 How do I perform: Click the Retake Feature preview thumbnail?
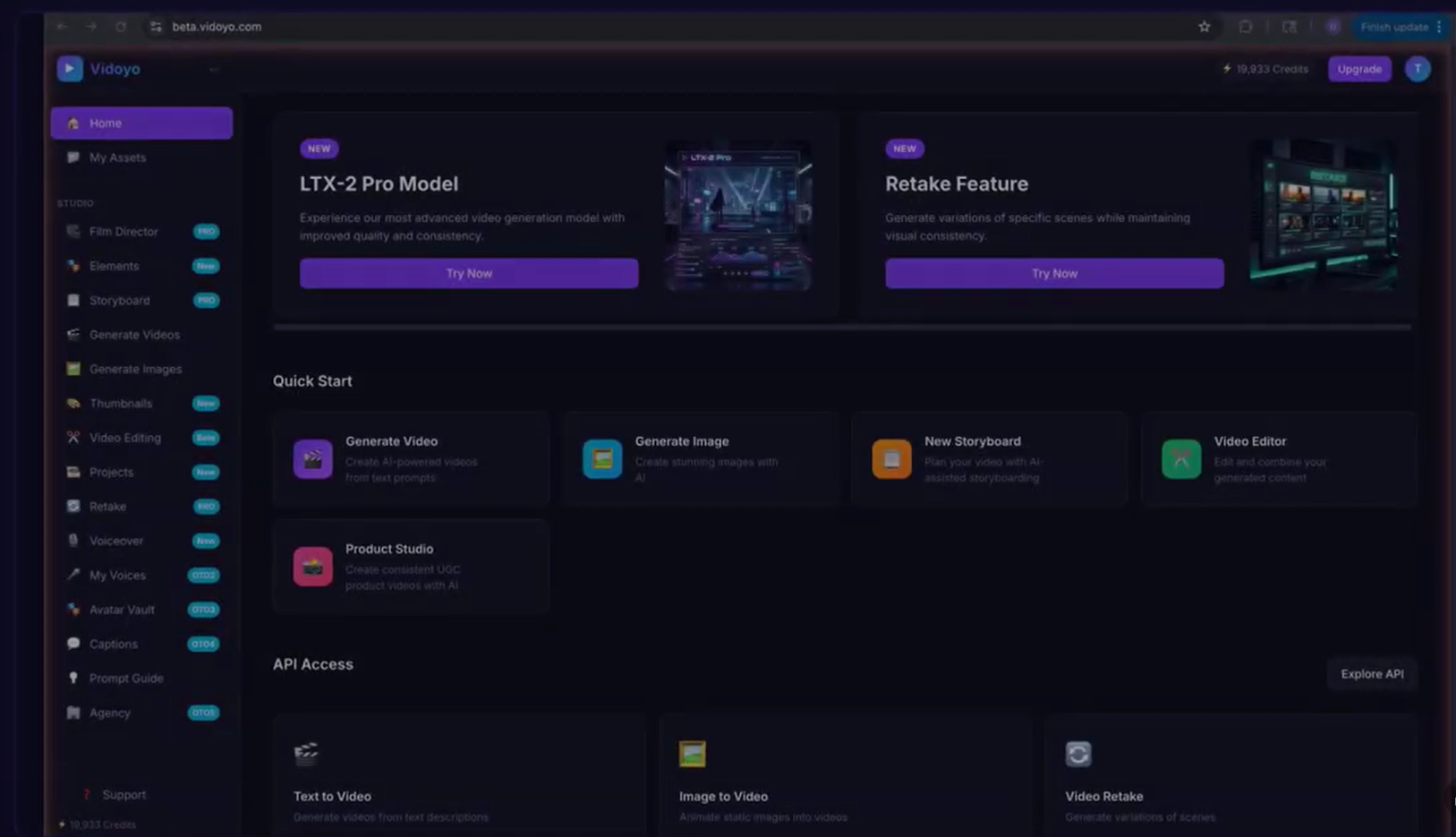click(x=1323, y=214)
